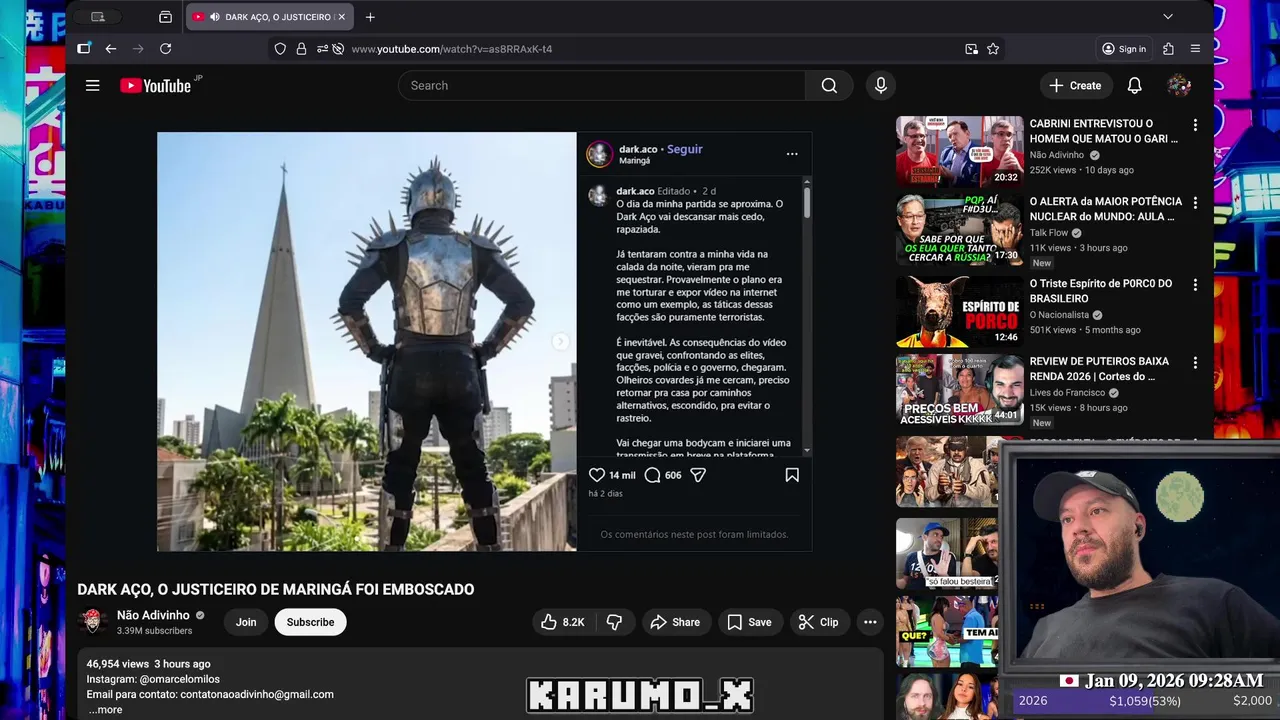Image resolution: width=1280 pixels, height=720 pixels.
Task: Create a clip with Clip button
Action: [819, 622]
